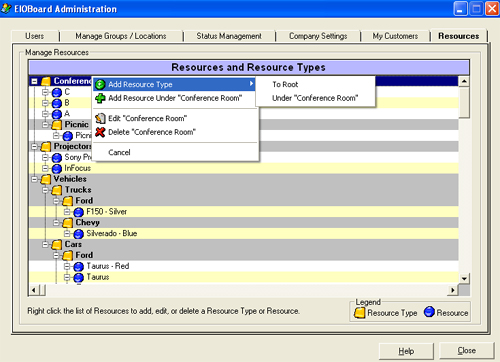Collapse the Projectors tree node
This screenshot has width=500, height=362.
34,146
